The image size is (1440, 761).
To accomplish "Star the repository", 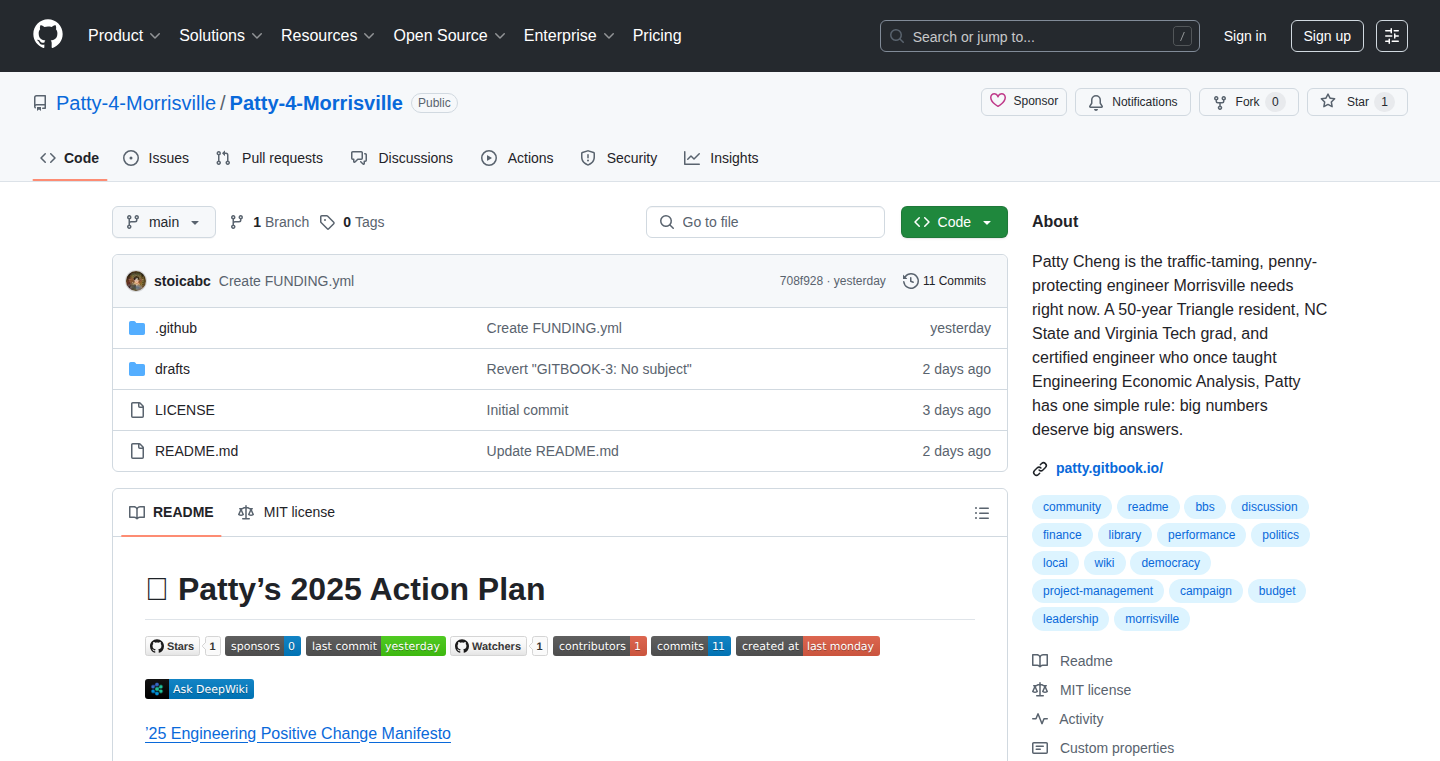I will tap(1357, 102).
